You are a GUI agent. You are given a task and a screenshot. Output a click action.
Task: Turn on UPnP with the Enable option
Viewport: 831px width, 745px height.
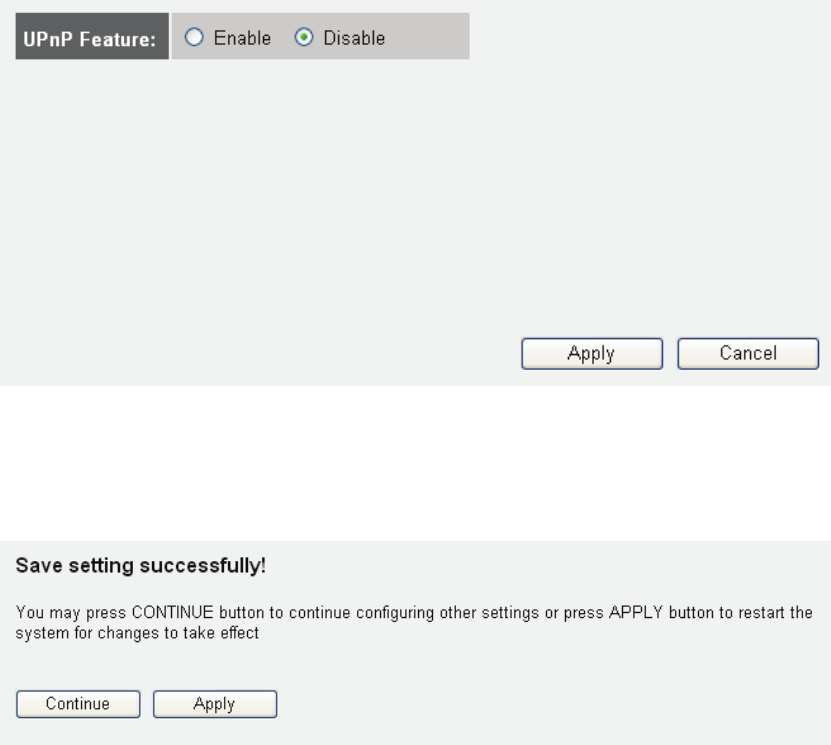(x=194, y=37)
